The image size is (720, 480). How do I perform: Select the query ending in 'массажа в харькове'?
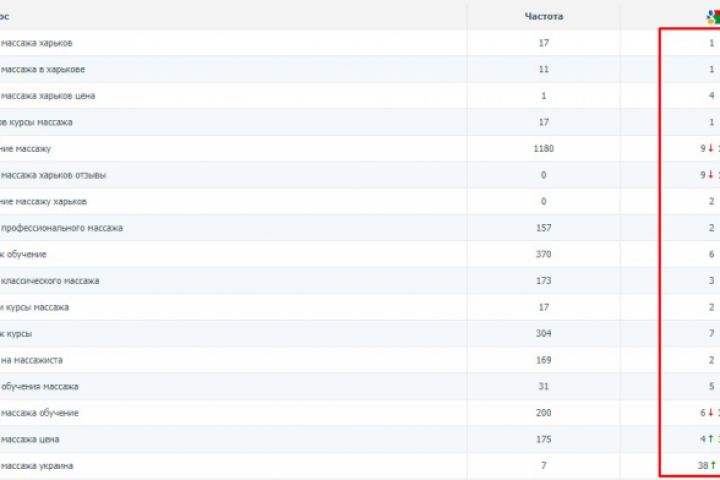tap(43, 69)
